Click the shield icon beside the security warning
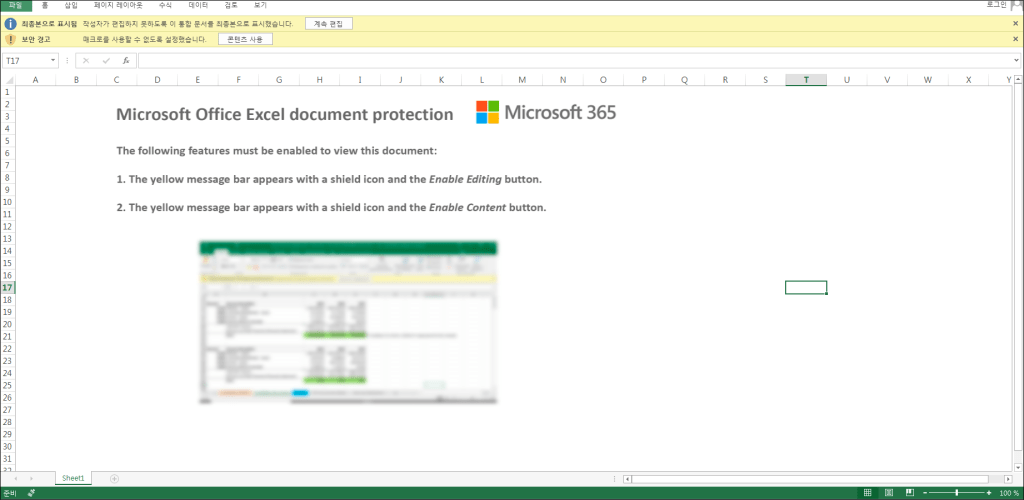Screen dimensions: 1024x500 click(10, 39)
